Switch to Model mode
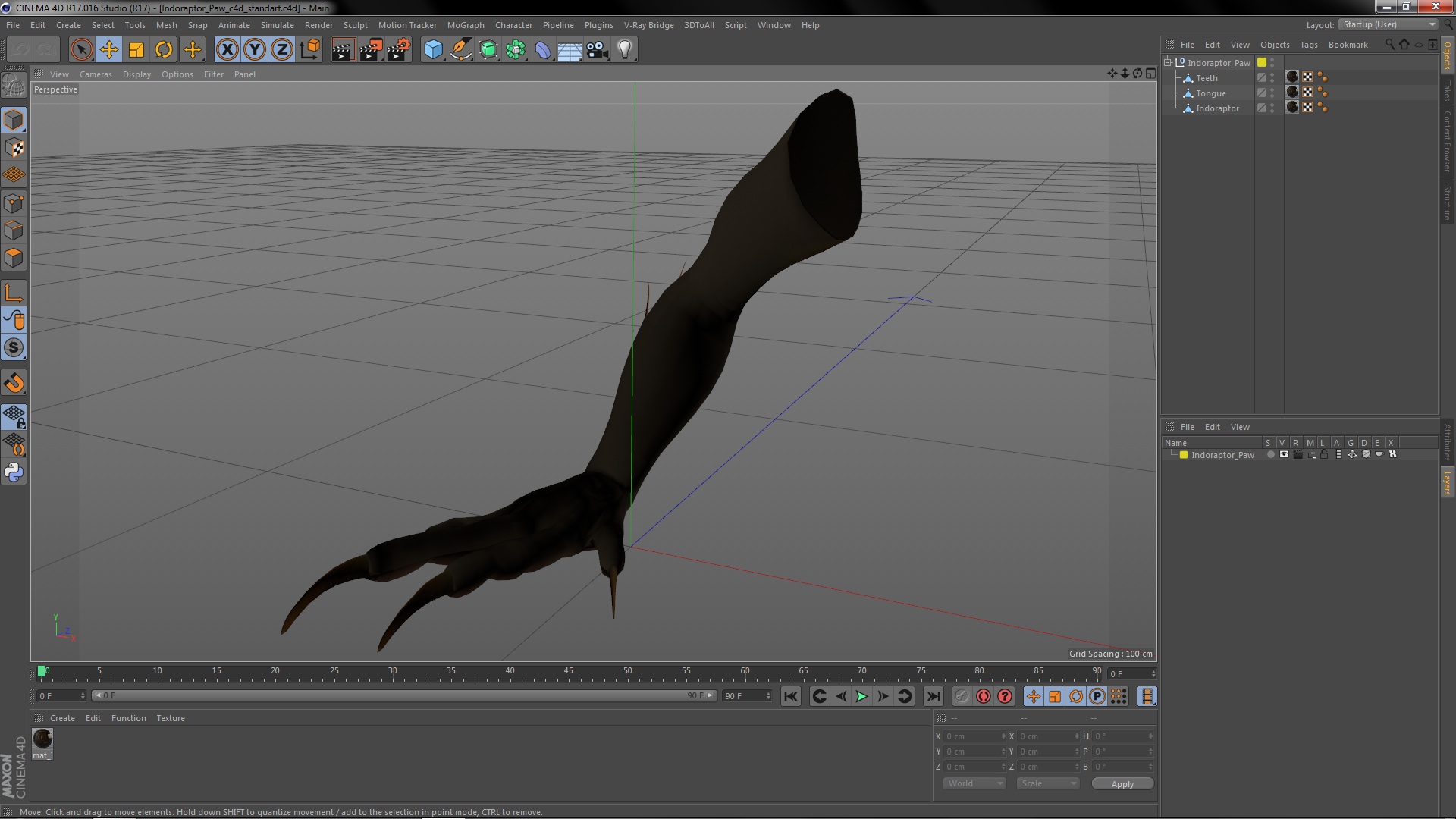The width and height of the screenshot is (1456, 819). [x=14, y=120]
